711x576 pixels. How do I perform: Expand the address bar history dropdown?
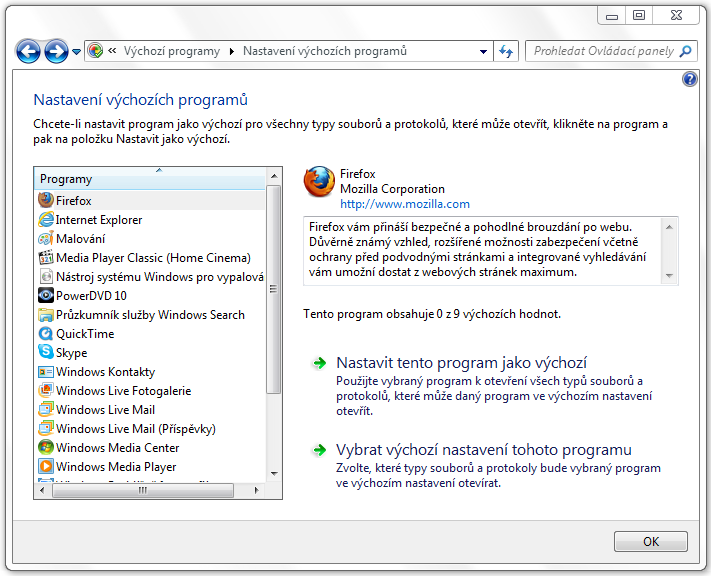click(x=483, y=51)
